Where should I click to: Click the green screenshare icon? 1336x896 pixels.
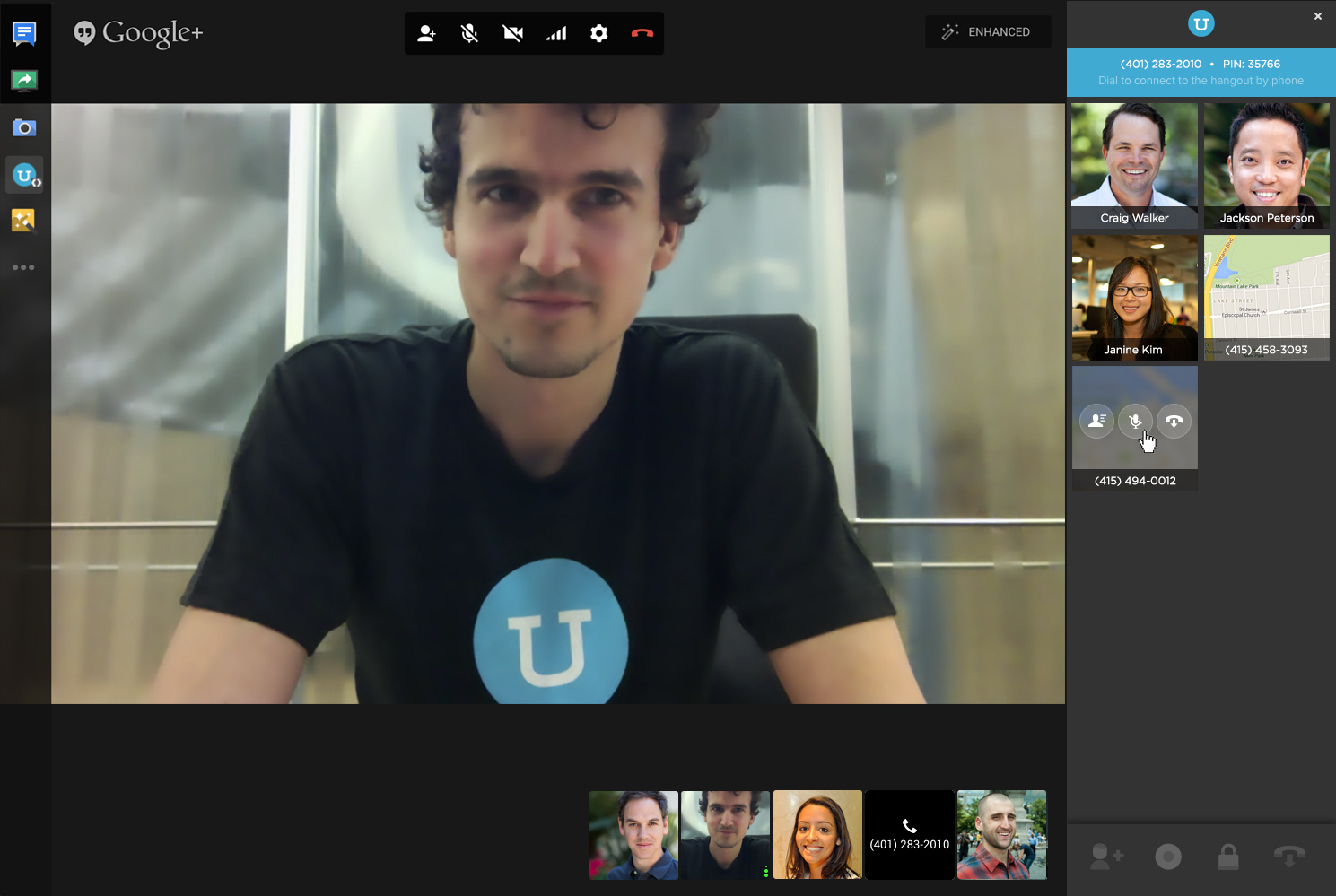click(24, 81)
